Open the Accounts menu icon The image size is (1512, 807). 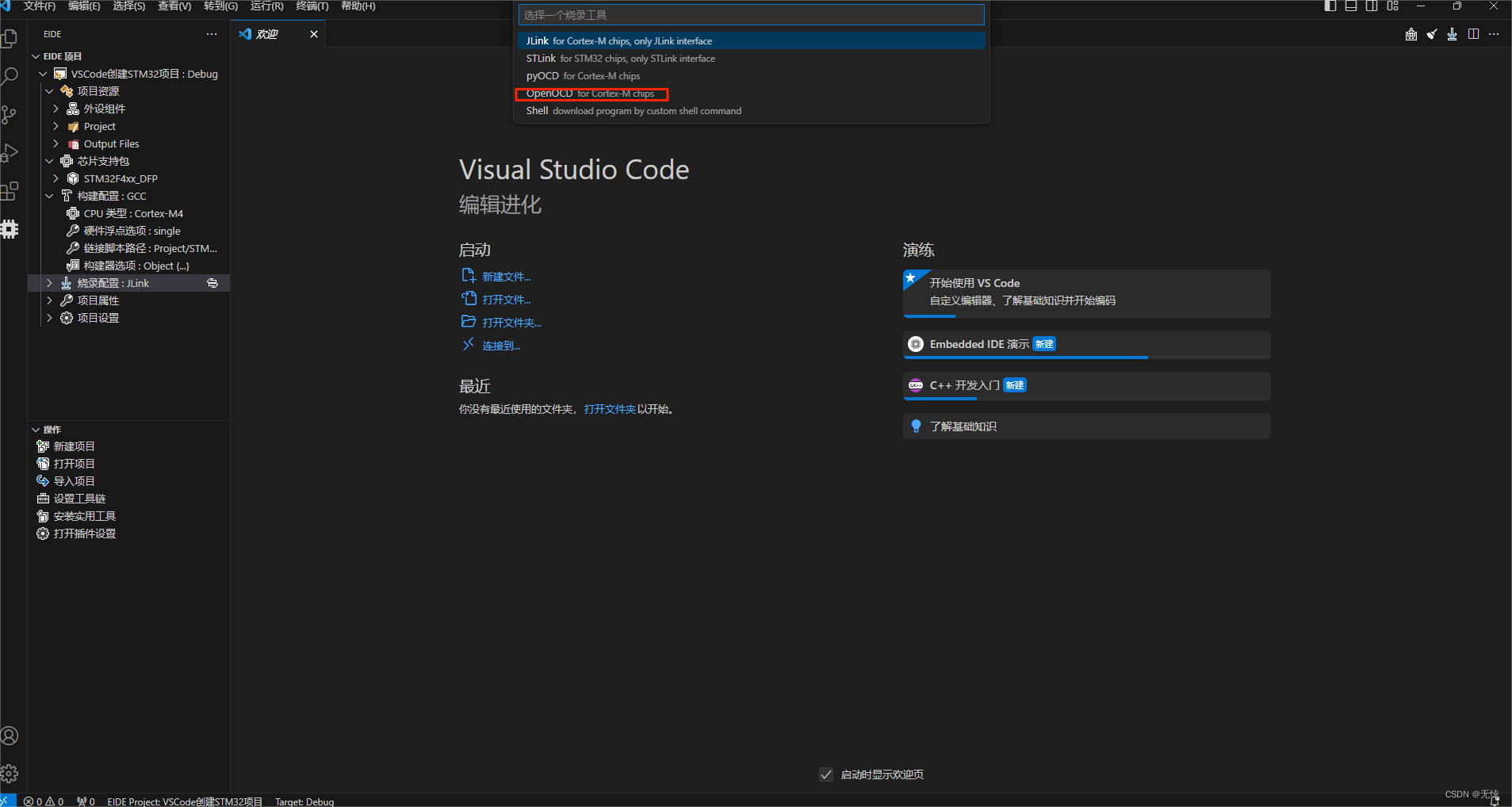[x=10, y=736]
